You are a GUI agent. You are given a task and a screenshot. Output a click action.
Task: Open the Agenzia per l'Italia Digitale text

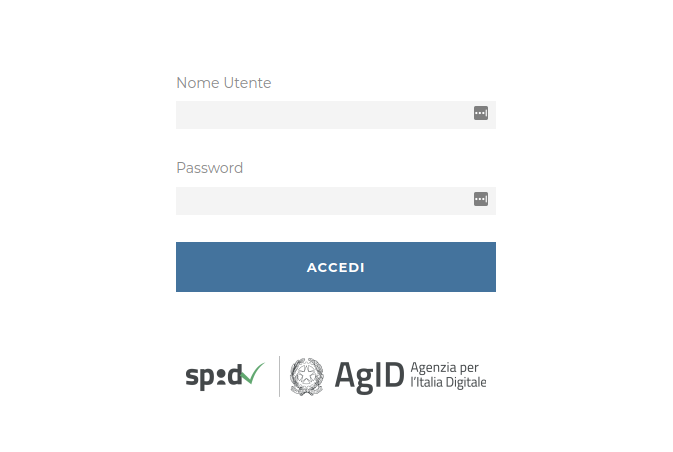[x=448, y=375]
